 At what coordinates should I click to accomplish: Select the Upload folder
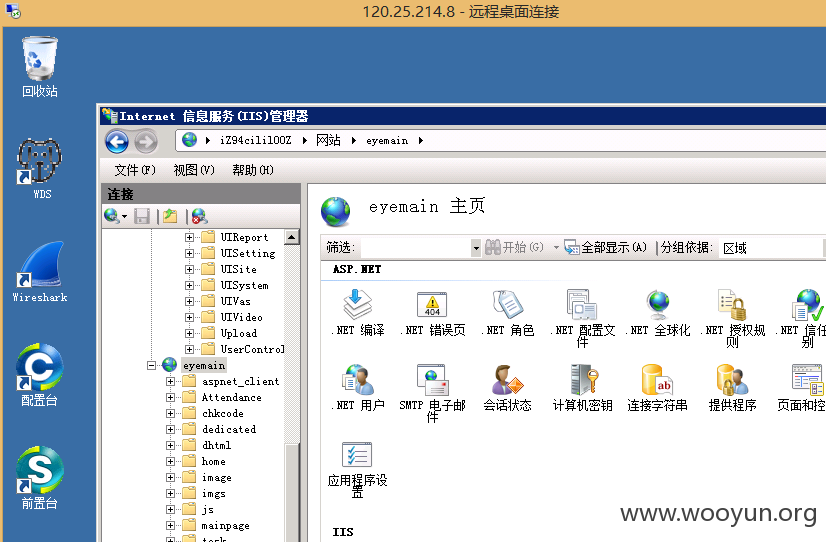point(239,333)
